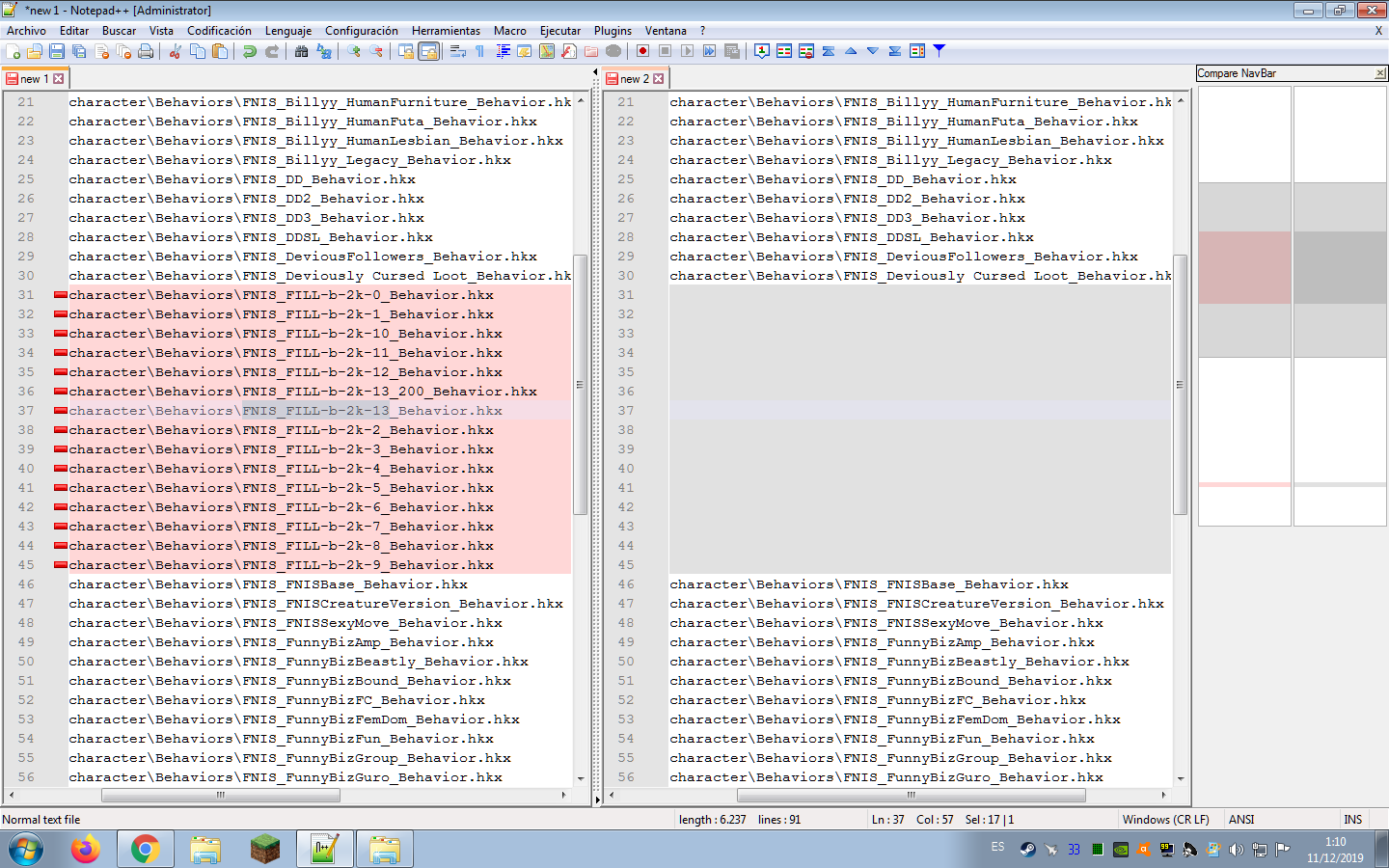The height and width of the screenshot is (868, 1389).
Task: Toggle the Compare navigation bar icon
Action: pyautogui.click(x=917, y=51)
